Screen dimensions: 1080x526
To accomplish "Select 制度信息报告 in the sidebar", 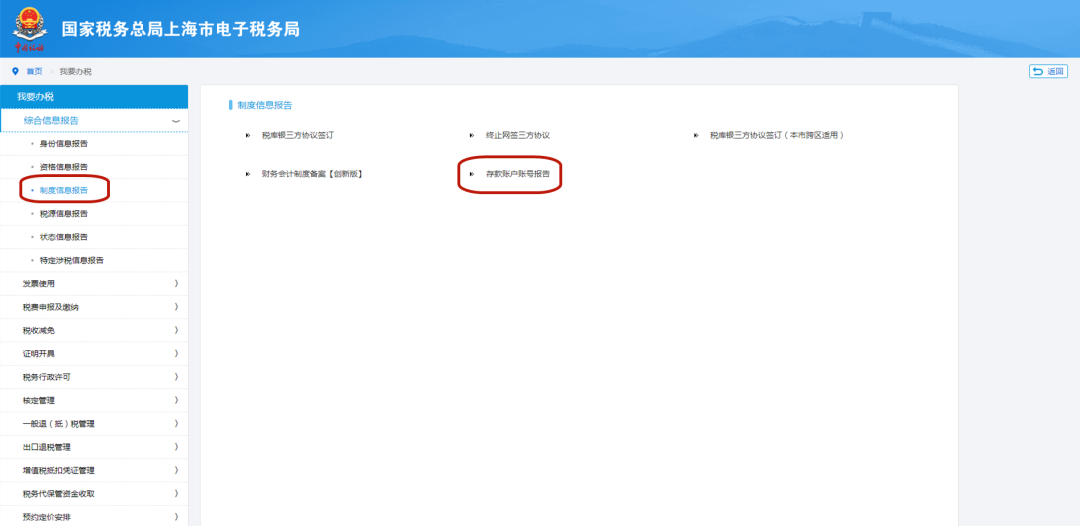I will pyautogui.click(x=63, y=190).
